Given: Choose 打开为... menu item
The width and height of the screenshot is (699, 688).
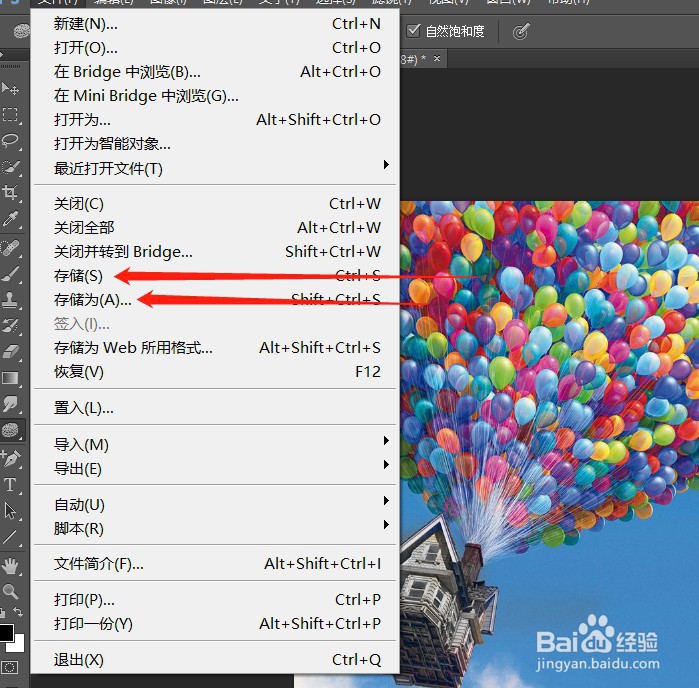Looking at the screenshot, I should point(215,120).
